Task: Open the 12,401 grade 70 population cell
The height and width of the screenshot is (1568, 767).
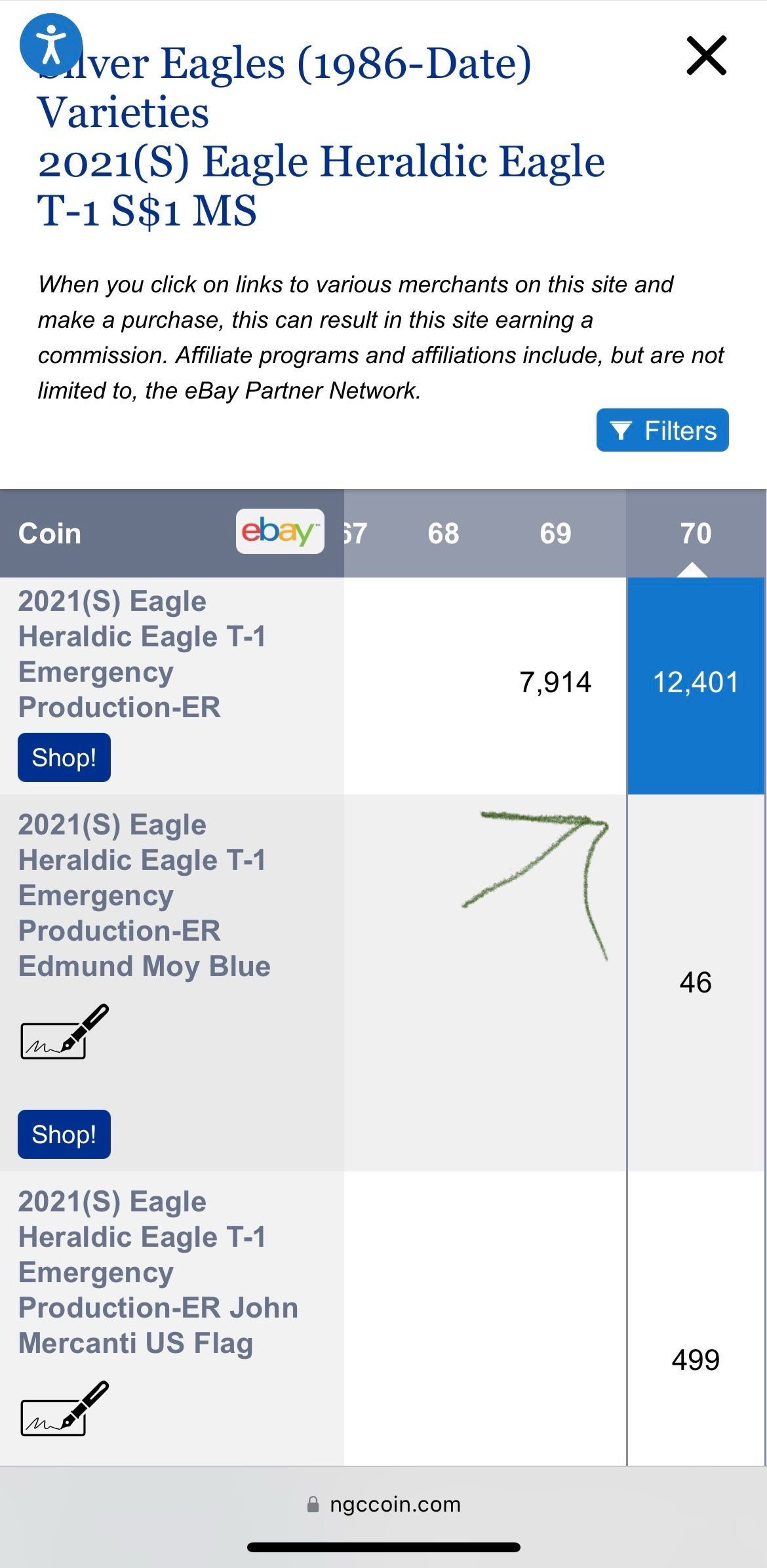Action: 696,683
